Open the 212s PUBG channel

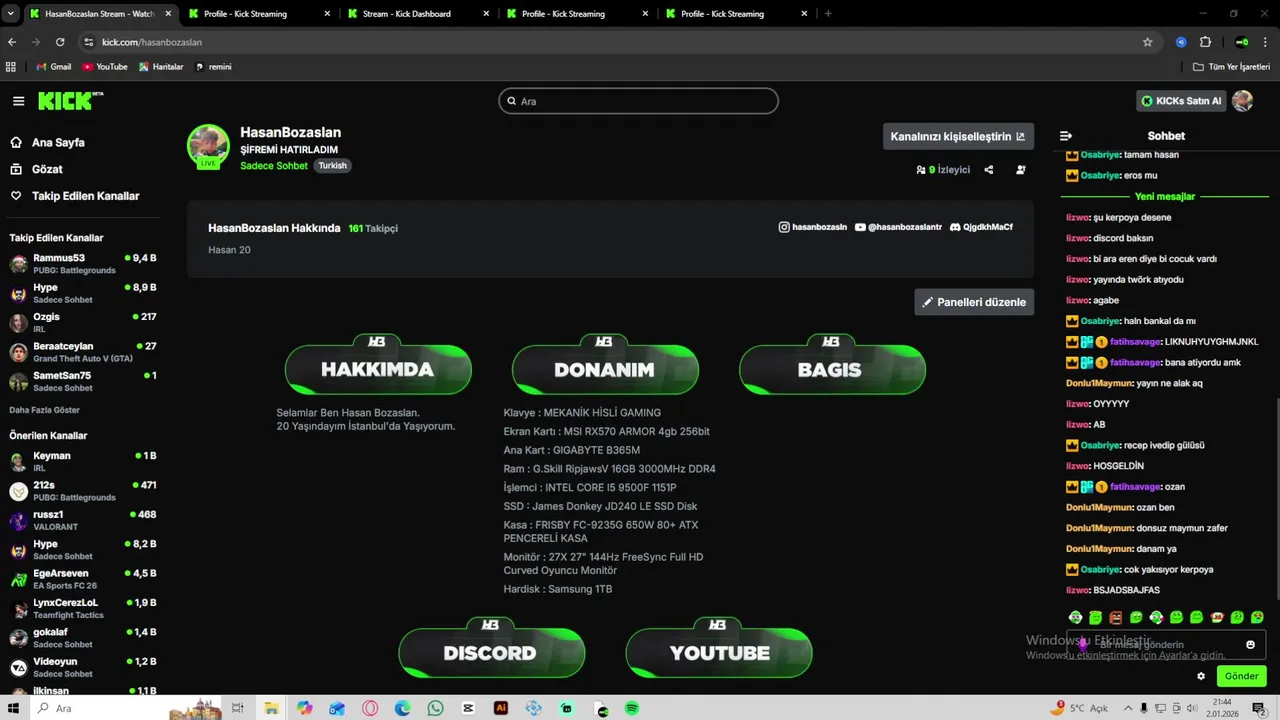coord(83,491)
